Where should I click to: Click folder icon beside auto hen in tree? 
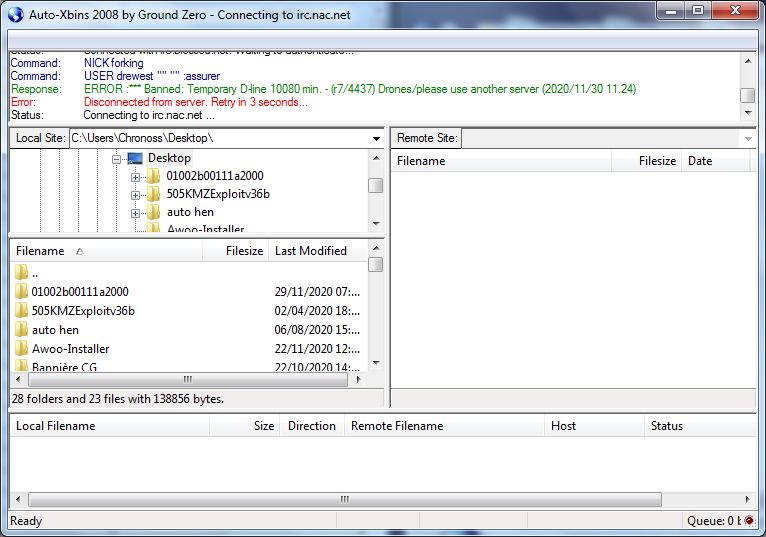coord(153,212)
